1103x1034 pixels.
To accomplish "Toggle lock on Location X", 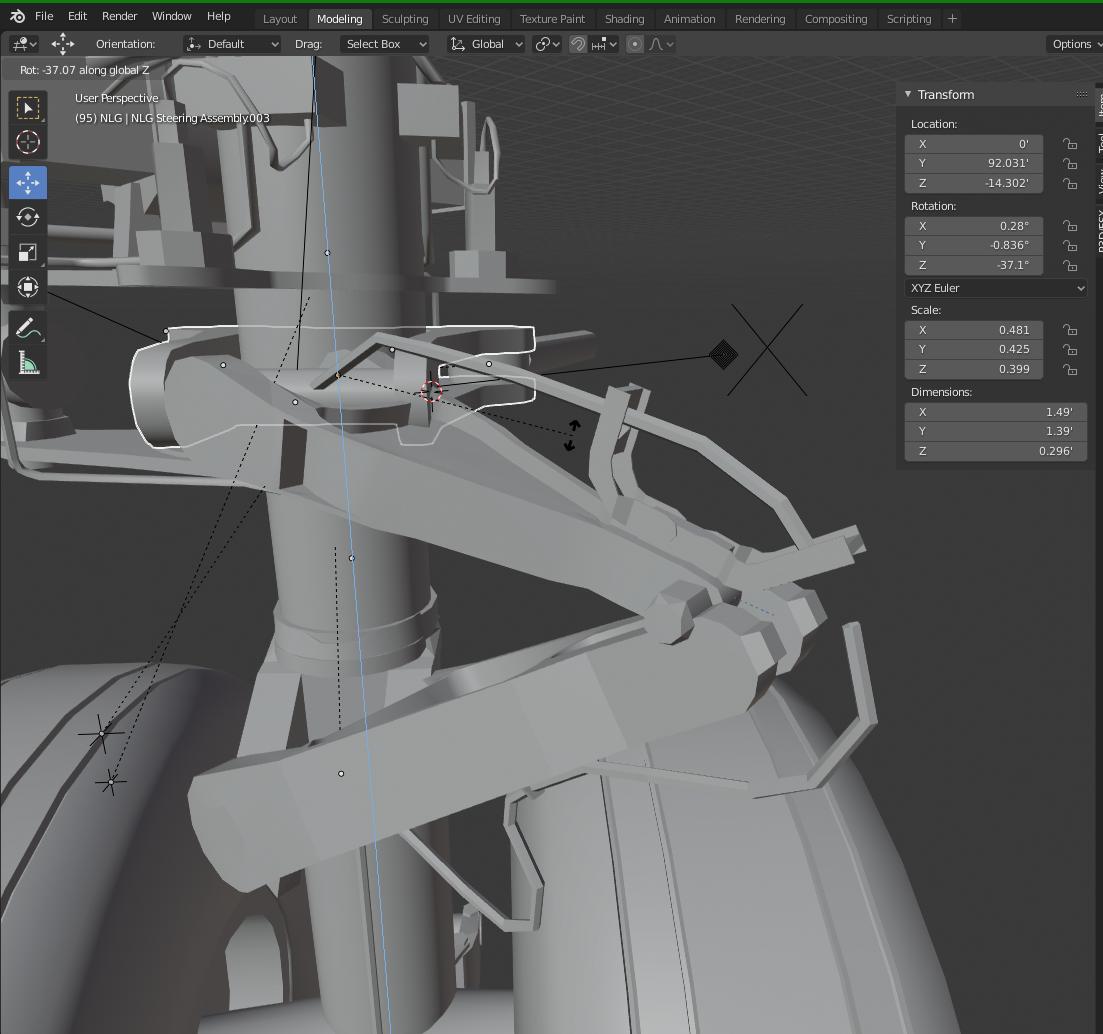I will coord(1070,144).
